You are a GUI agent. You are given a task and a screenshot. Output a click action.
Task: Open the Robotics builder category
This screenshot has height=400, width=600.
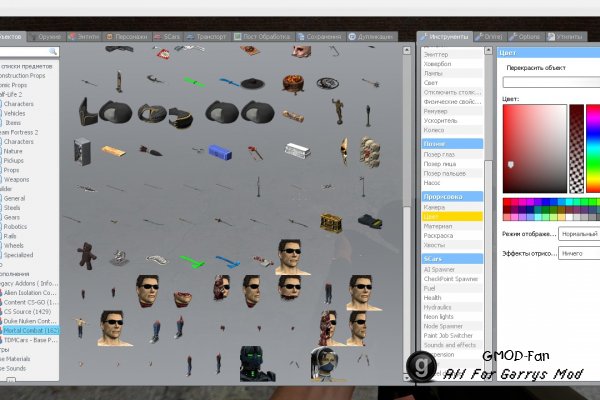pos(15,227)
